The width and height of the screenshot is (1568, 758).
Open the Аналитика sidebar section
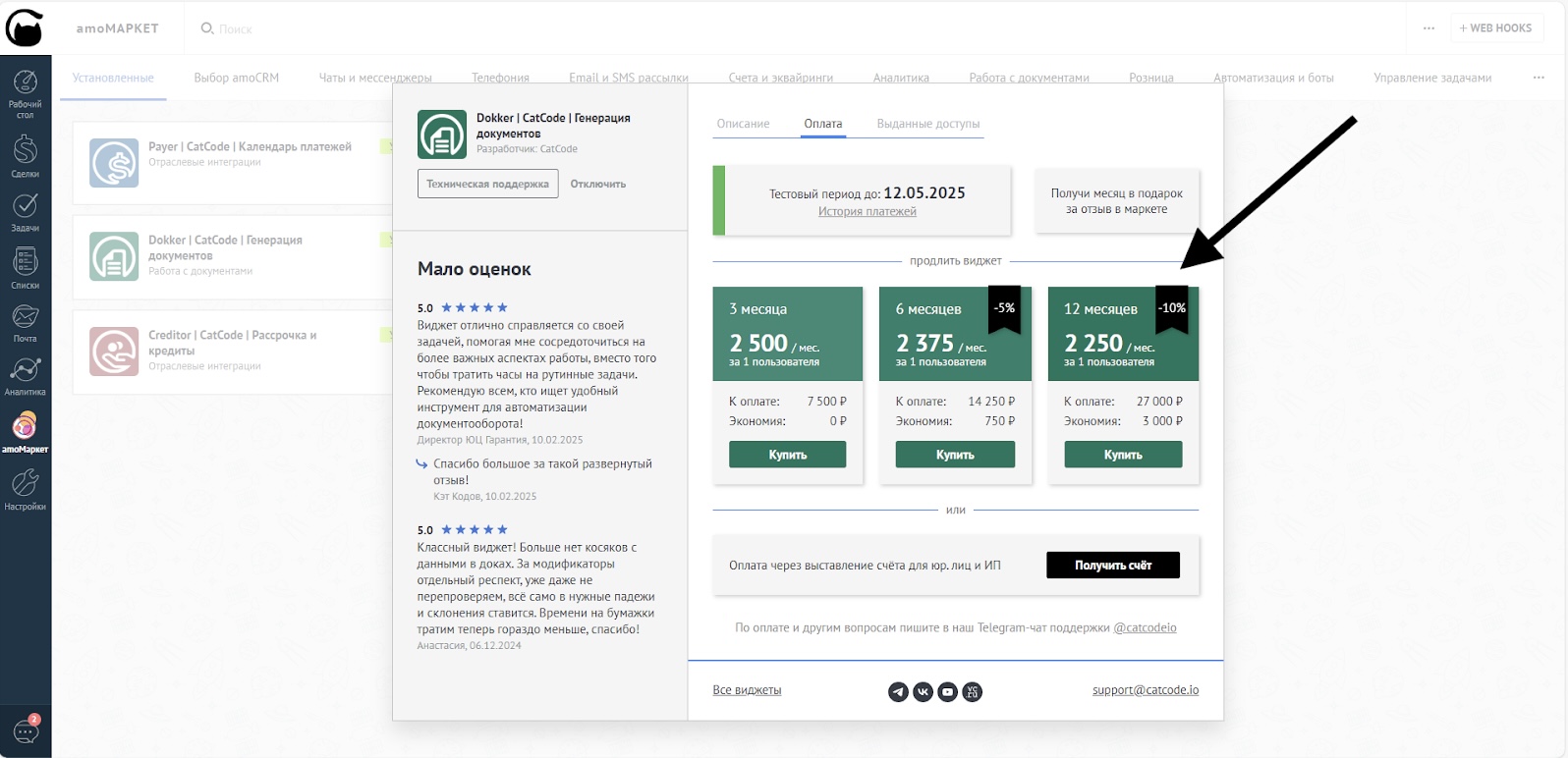(25, 376)
